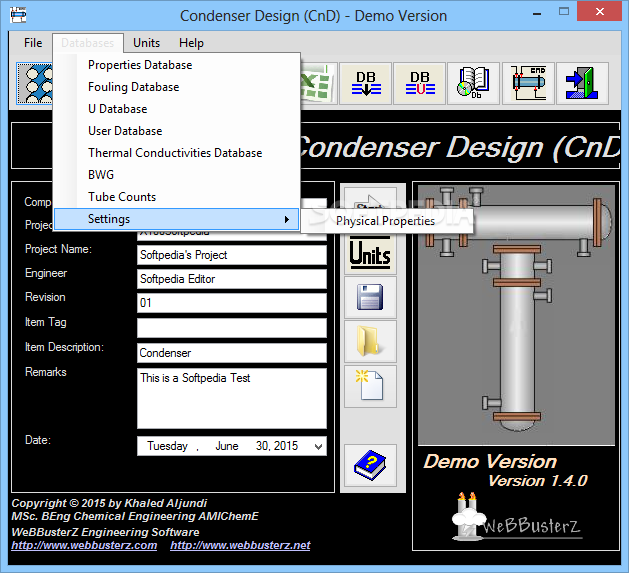Select Tube Counts menu entry
This screenshot has width=629, height=573.
tap(177, 197)
